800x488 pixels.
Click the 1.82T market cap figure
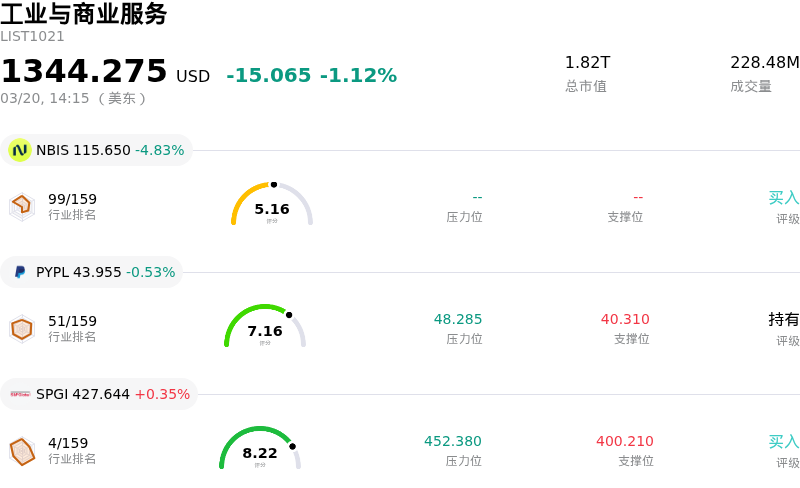click(587, 63)
